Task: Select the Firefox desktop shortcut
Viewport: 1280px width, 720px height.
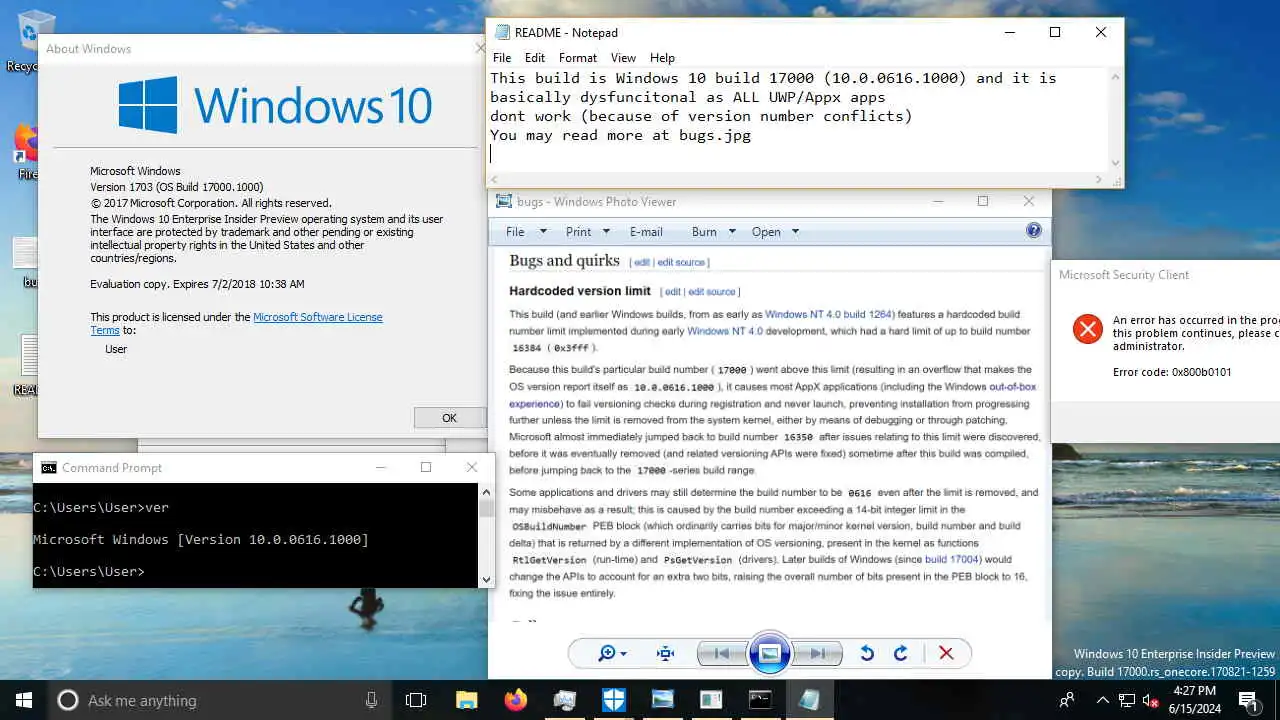Action: [x=24, y=152]
